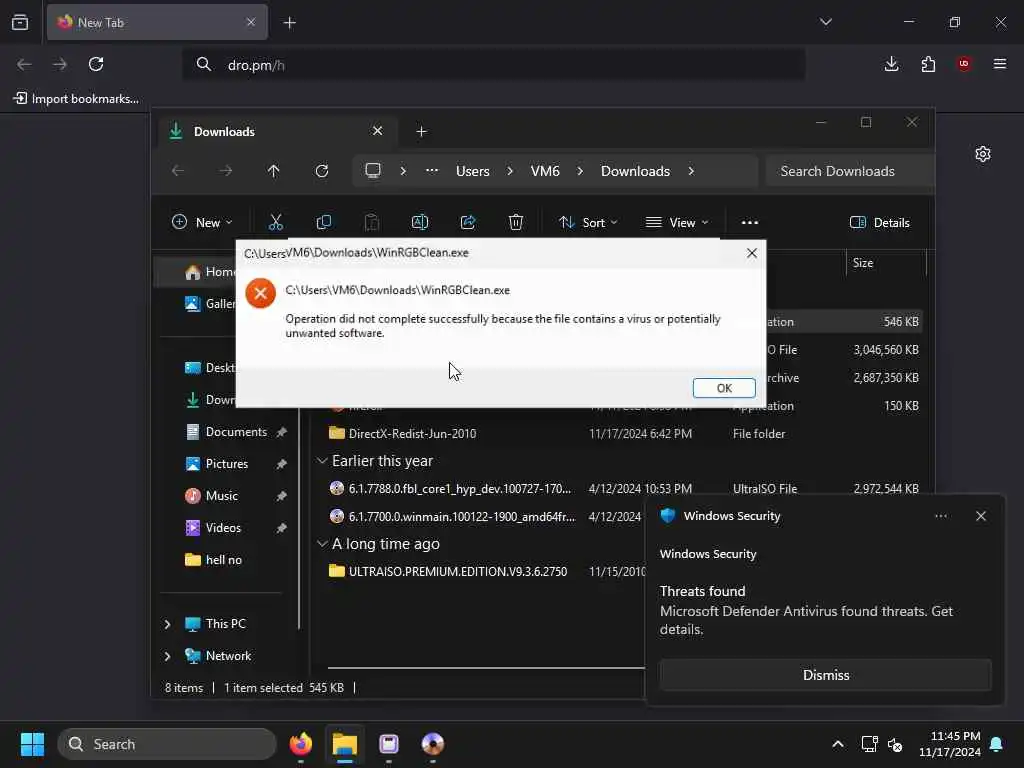
Task: Click chevron after Downloads in breadcrumb
Action: [691, 171]
